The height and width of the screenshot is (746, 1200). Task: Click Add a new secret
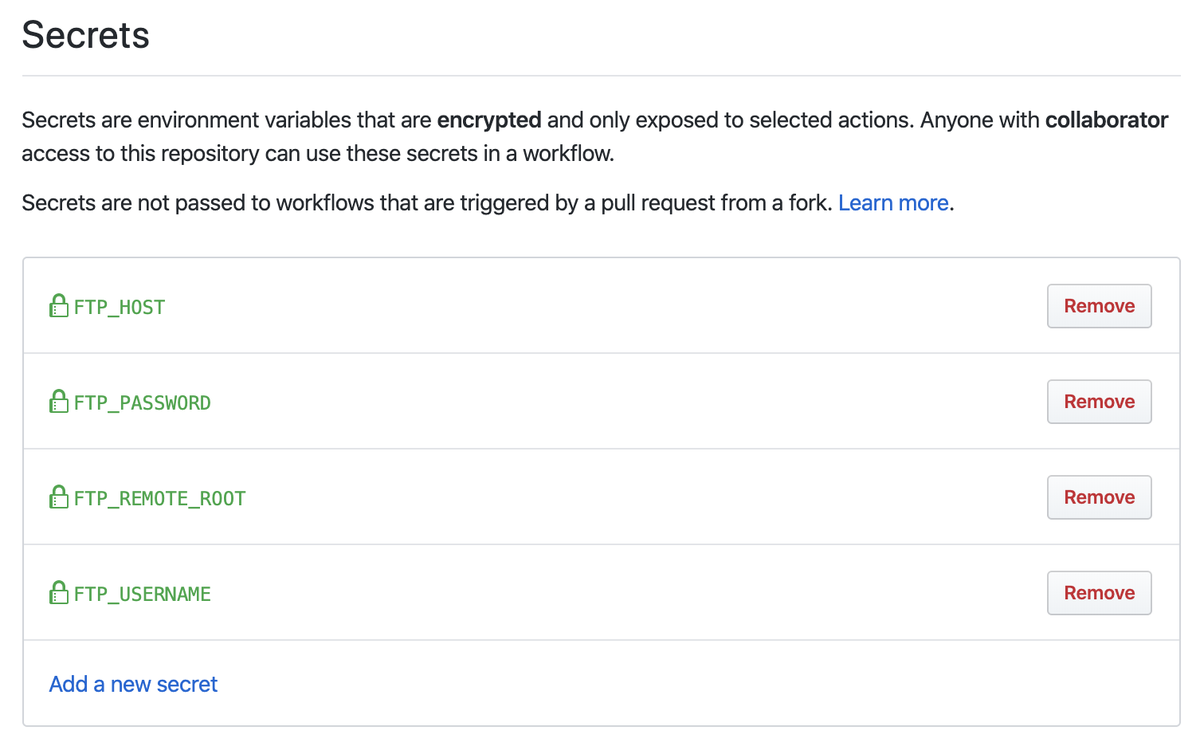coord(133,684)
